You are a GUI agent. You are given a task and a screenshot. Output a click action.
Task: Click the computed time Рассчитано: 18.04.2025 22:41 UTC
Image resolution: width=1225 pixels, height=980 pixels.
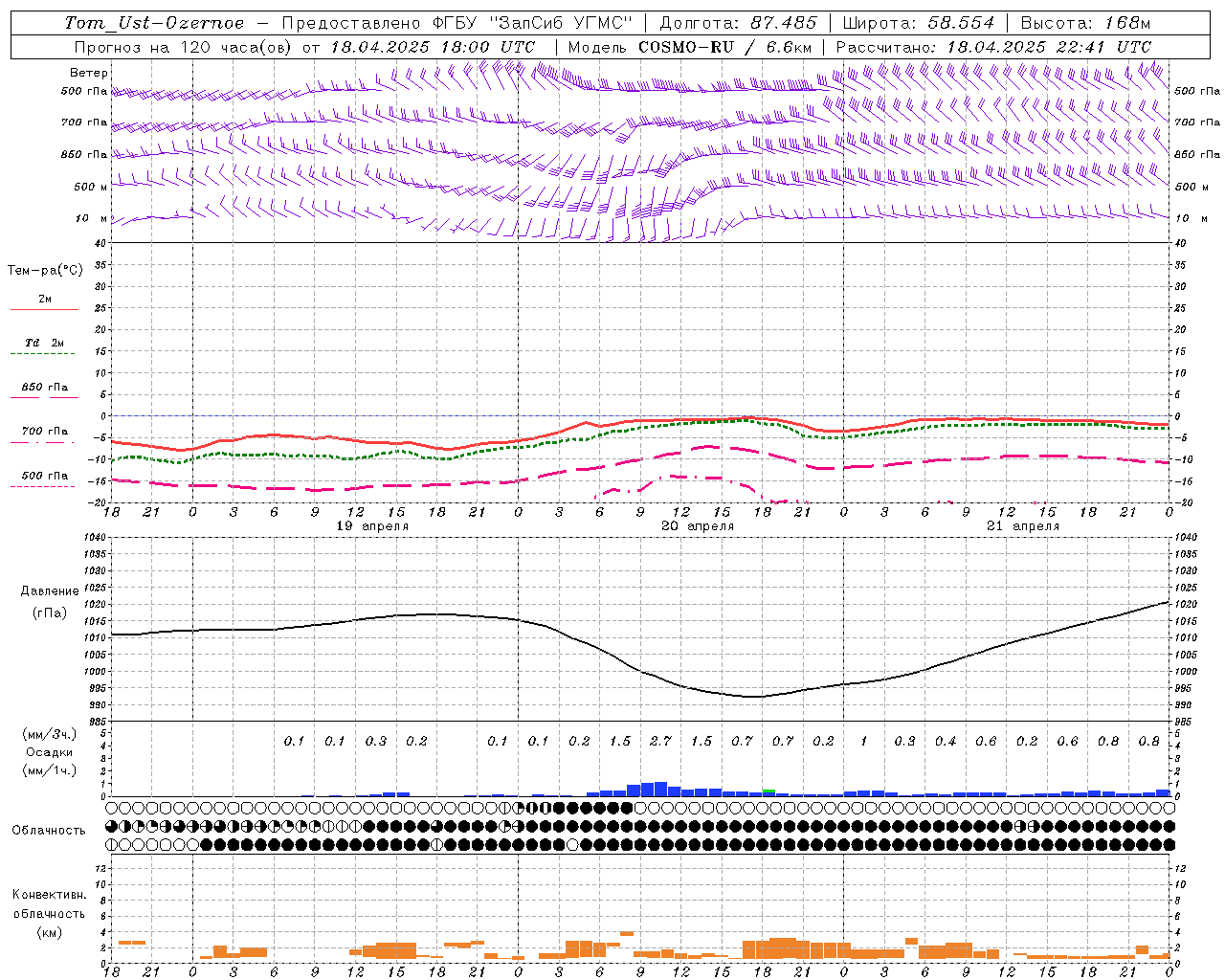coord(993,47)
